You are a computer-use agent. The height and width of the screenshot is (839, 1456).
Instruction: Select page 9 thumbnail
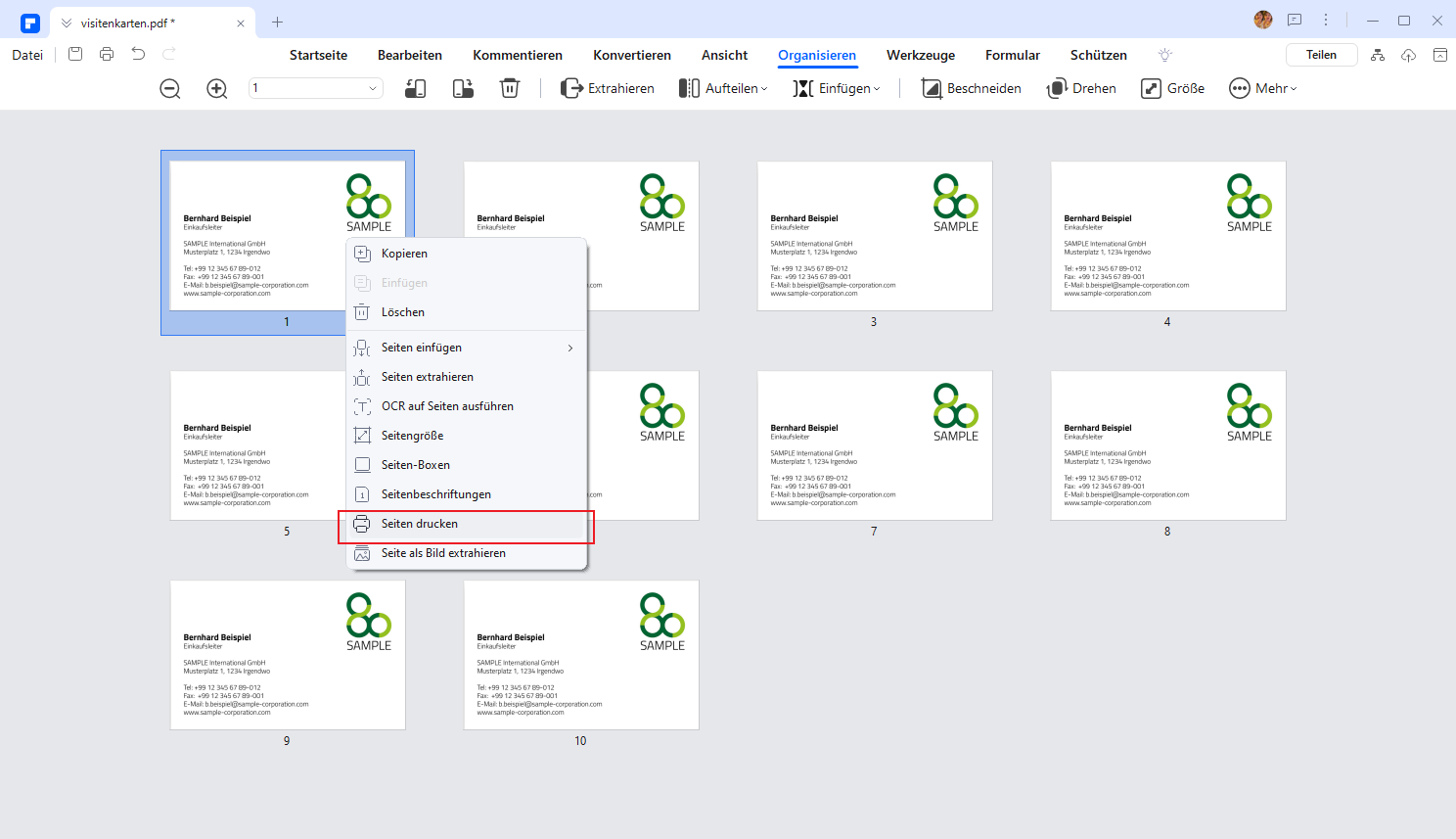click(288, 655)
